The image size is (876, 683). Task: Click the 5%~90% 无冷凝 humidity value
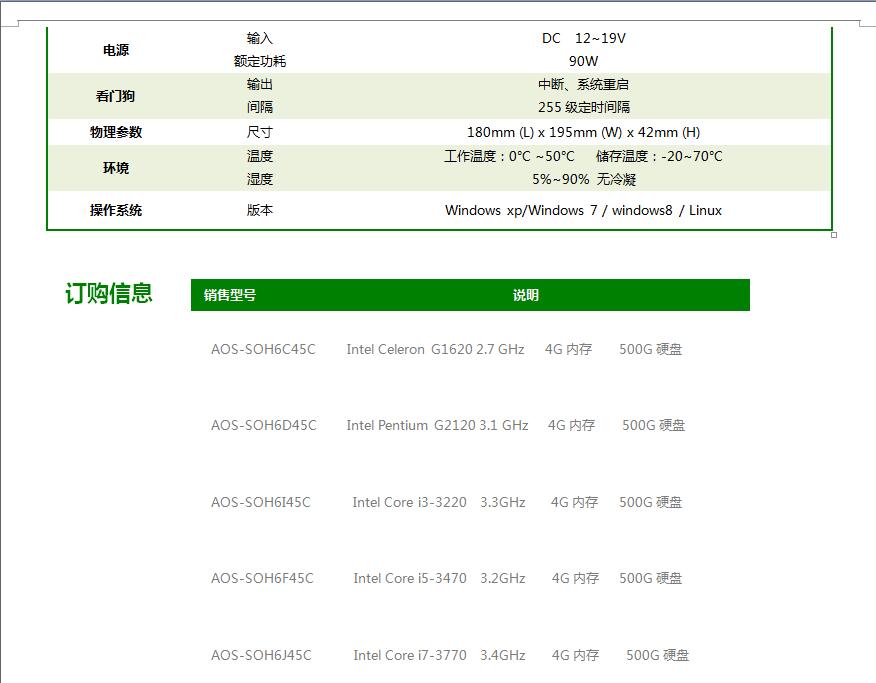[x=583, y=179]
